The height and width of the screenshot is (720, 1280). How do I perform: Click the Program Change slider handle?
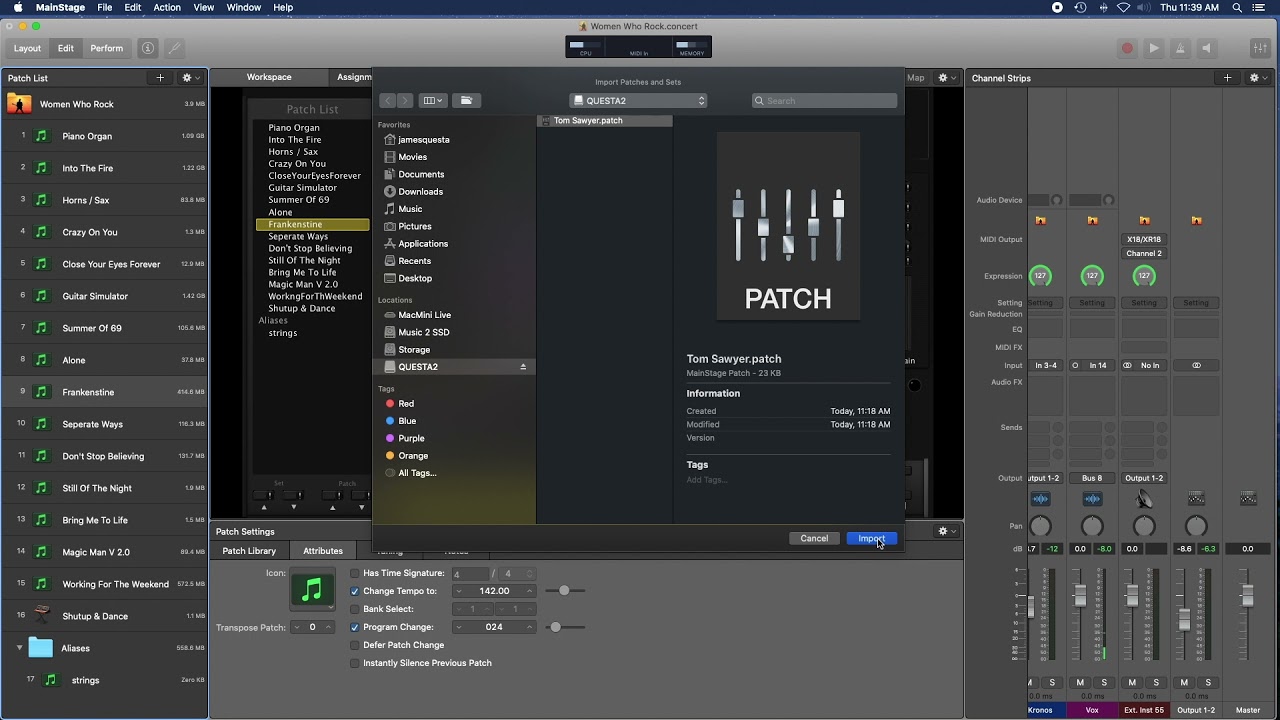[x=555, y=627]
